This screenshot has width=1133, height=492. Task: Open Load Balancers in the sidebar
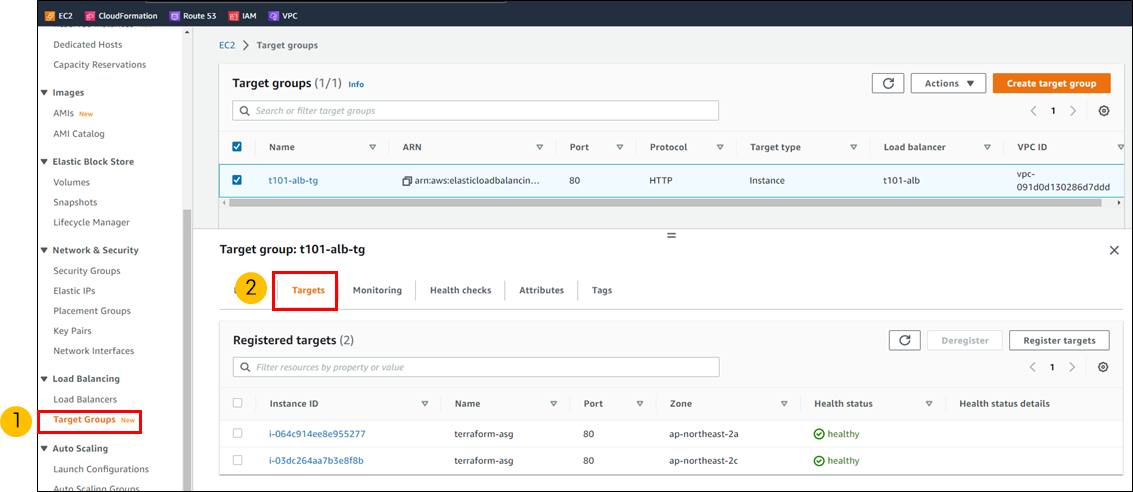pos(85,400)
